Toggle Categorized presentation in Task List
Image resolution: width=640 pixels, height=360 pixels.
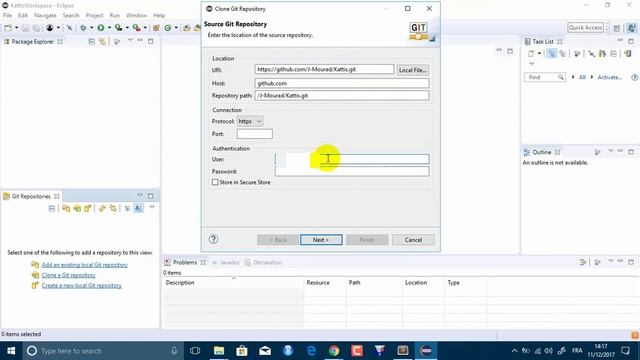pyautogui.click(x=551, y=53)
